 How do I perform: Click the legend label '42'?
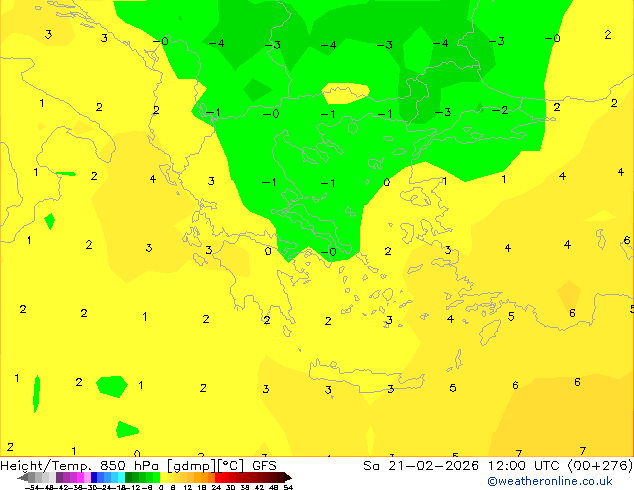260,488
